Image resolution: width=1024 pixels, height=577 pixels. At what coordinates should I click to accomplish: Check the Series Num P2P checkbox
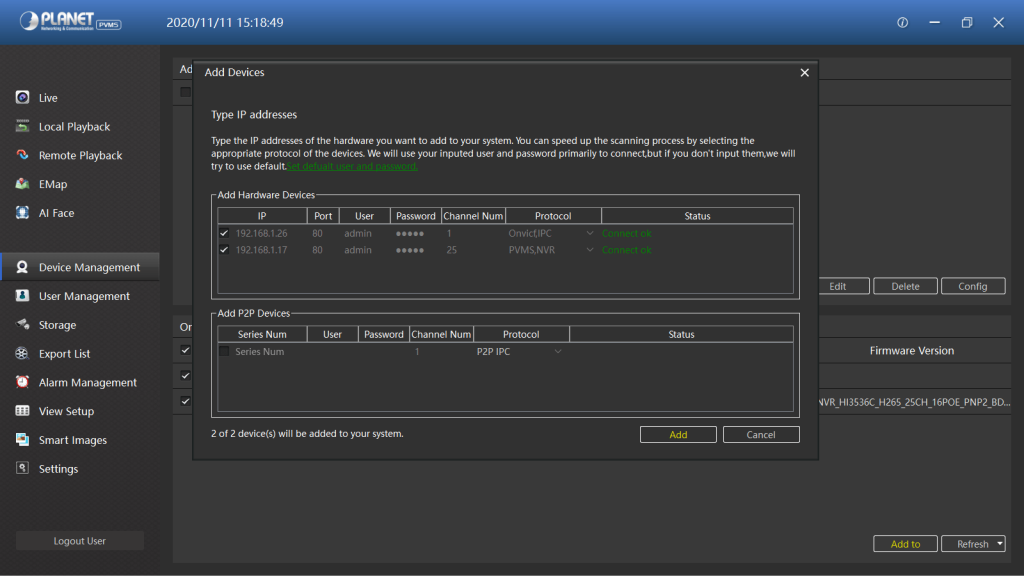pos(224,351)
